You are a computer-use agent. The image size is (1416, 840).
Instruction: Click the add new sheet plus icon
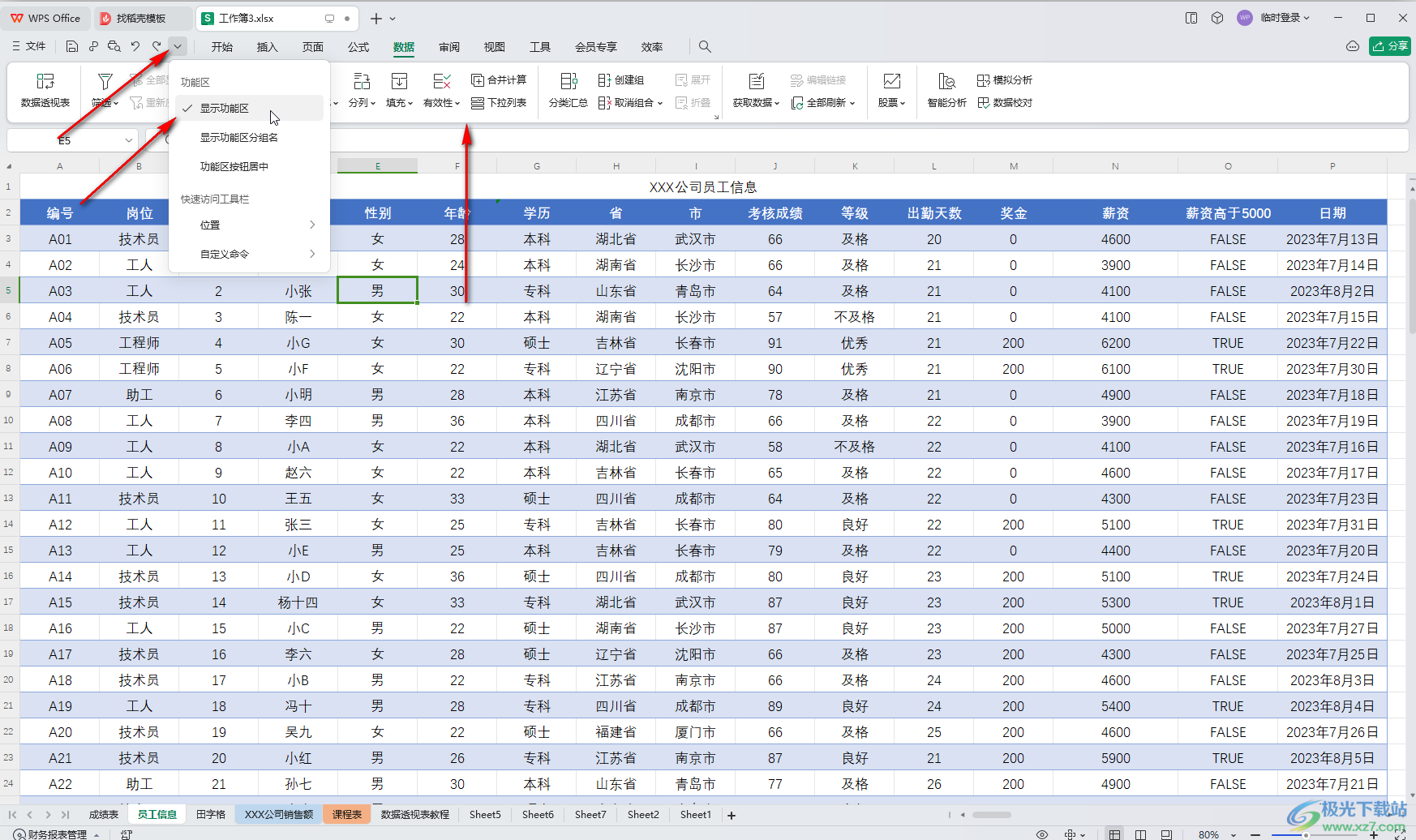tap(732, 815)
